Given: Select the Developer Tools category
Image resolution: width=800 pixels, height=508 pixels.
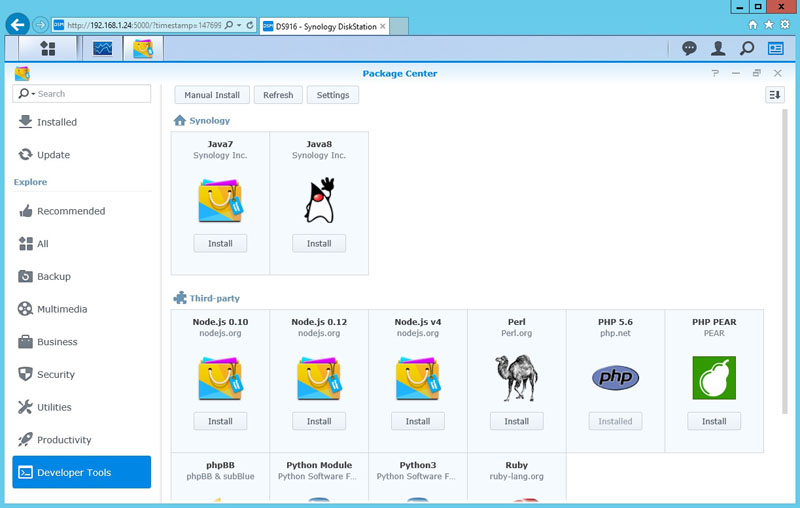Looking at the screenshot, I should (82, 472).
